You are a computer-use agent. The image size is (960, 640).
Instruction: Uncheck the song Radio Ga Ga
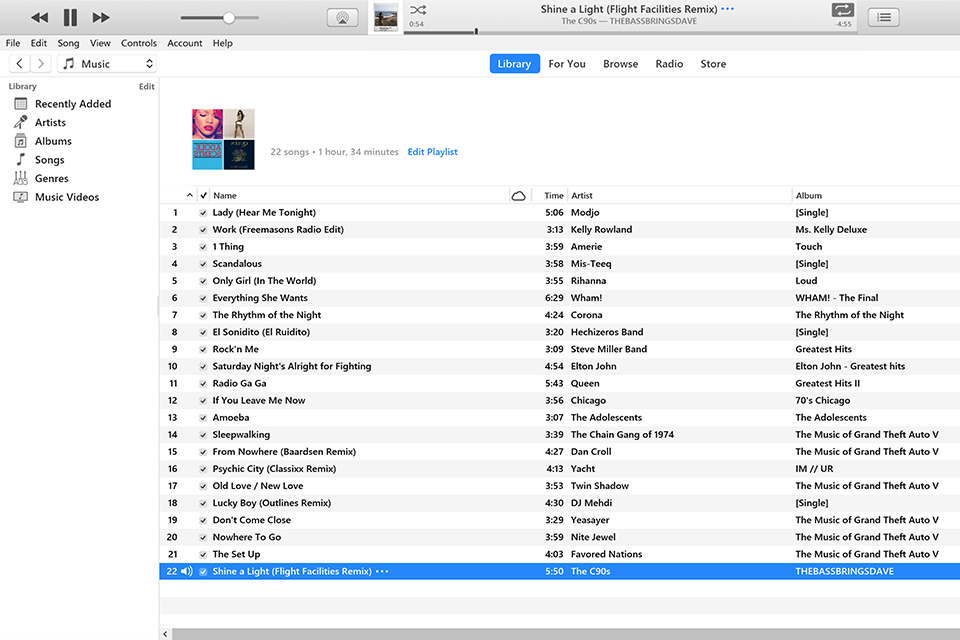coord(203,383)
